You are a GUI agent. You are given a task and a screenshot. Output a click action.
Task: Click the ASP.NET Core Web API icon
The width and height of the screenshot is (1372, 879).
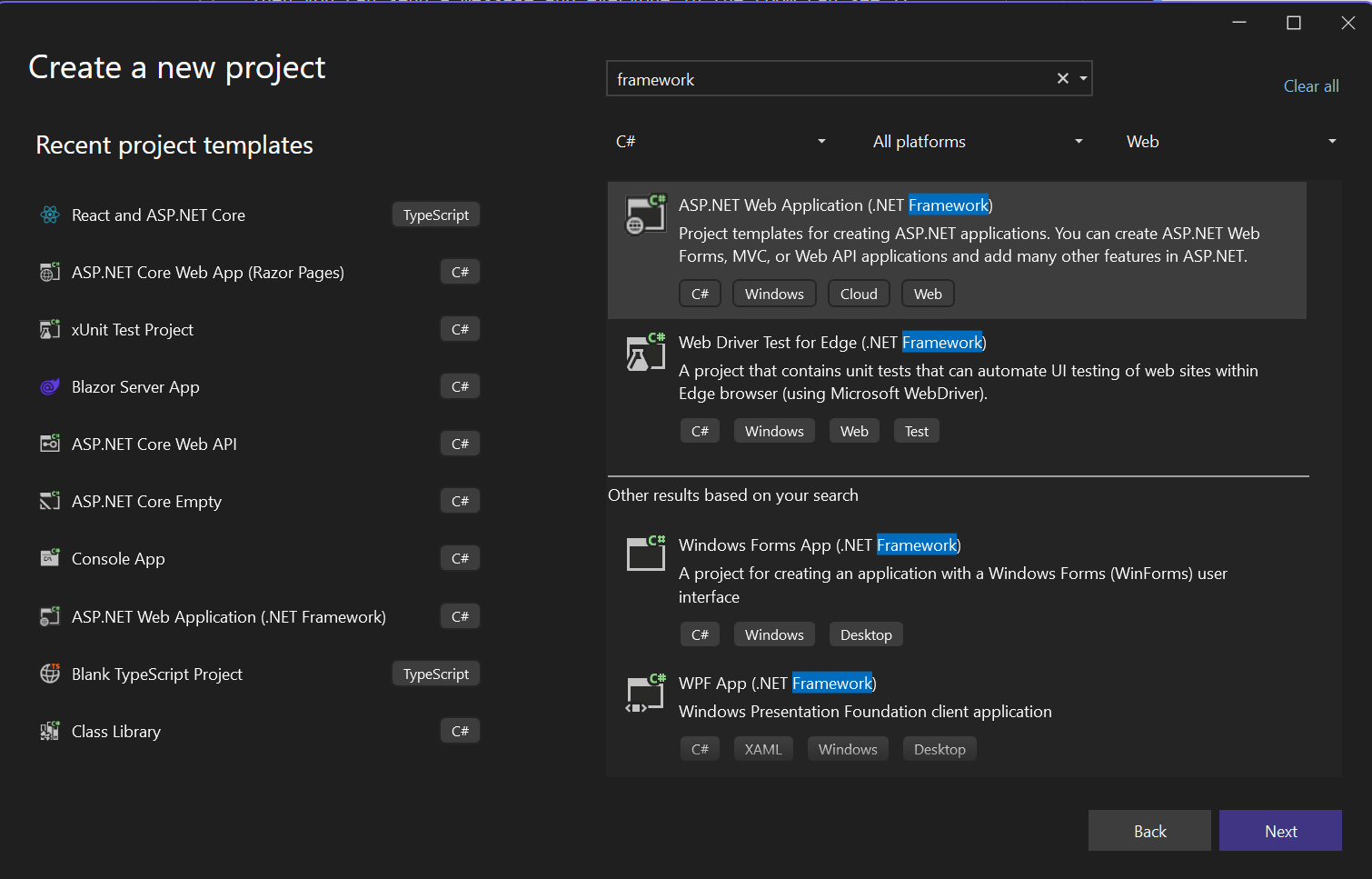pos(50,444)
